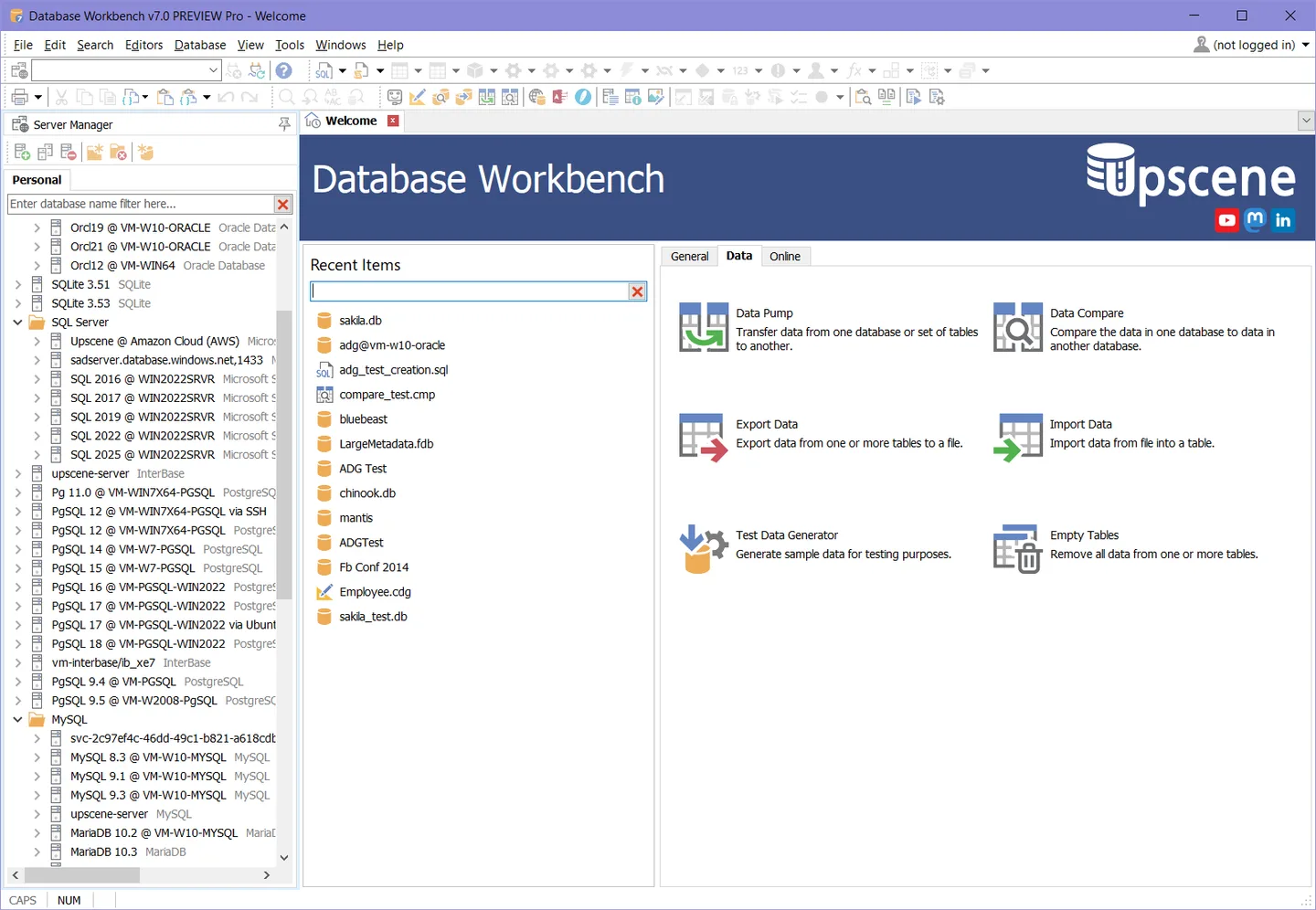The height and width of the screenshot is (910, 1316).
Task: Click the Microsoft Access red toolbar icon
Action: click(x=560, y=97)
